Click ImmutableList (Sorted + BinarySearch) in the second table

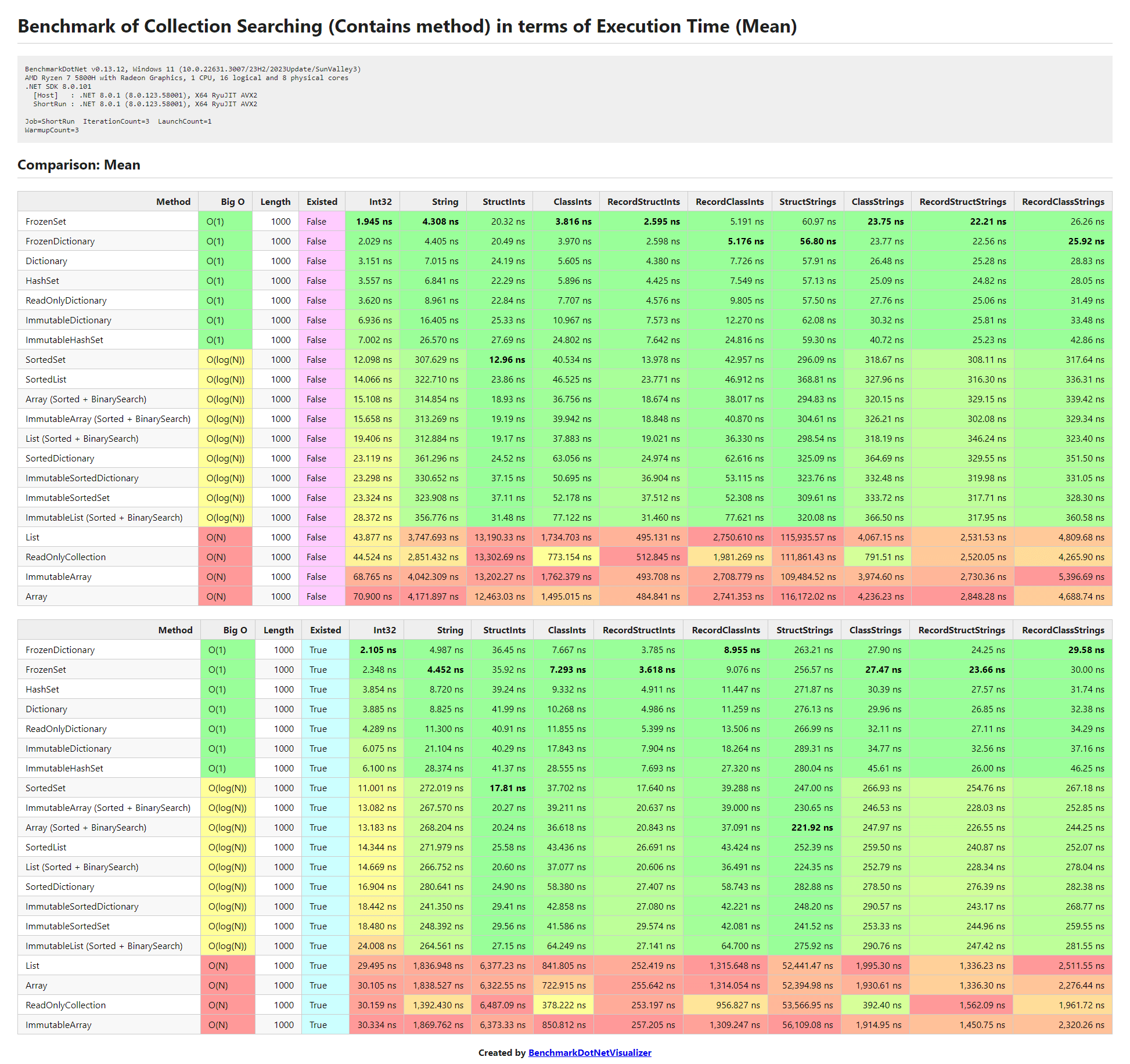pyautogui.click(x=104, y=946)
